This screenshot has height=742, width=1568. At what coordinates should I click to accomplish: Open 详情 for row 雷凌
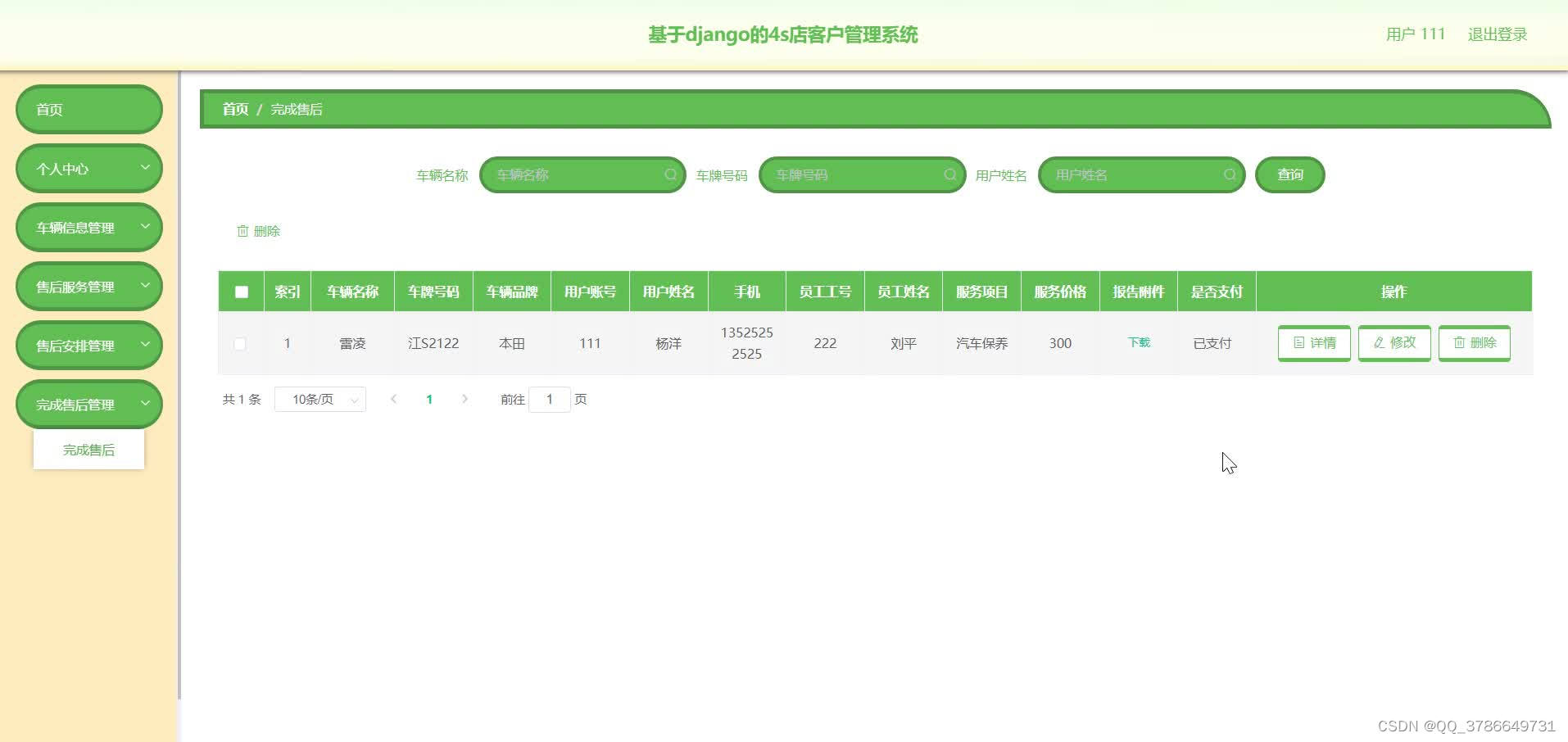(x=1314, y=342)
